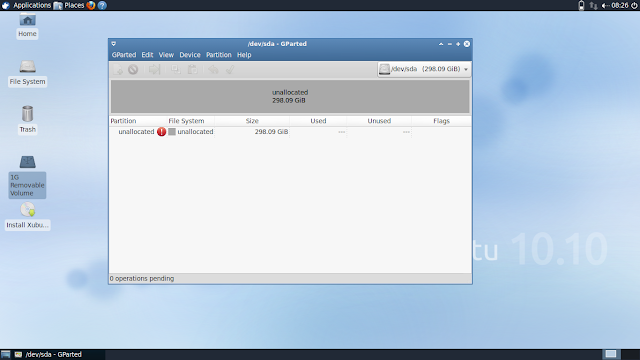Select the 1G Removable Volume desktop icon

click(27, 177)
